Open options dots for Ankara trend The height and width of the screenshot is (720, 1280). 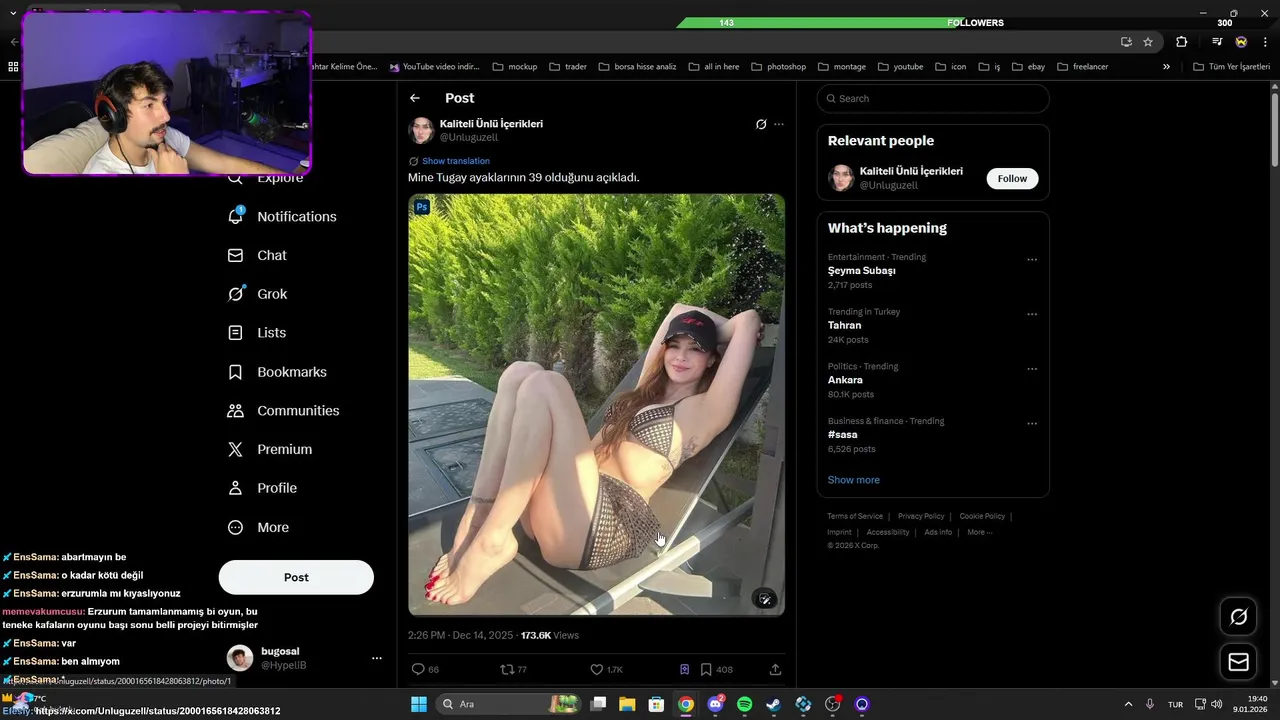click(x=1032, y=369)
